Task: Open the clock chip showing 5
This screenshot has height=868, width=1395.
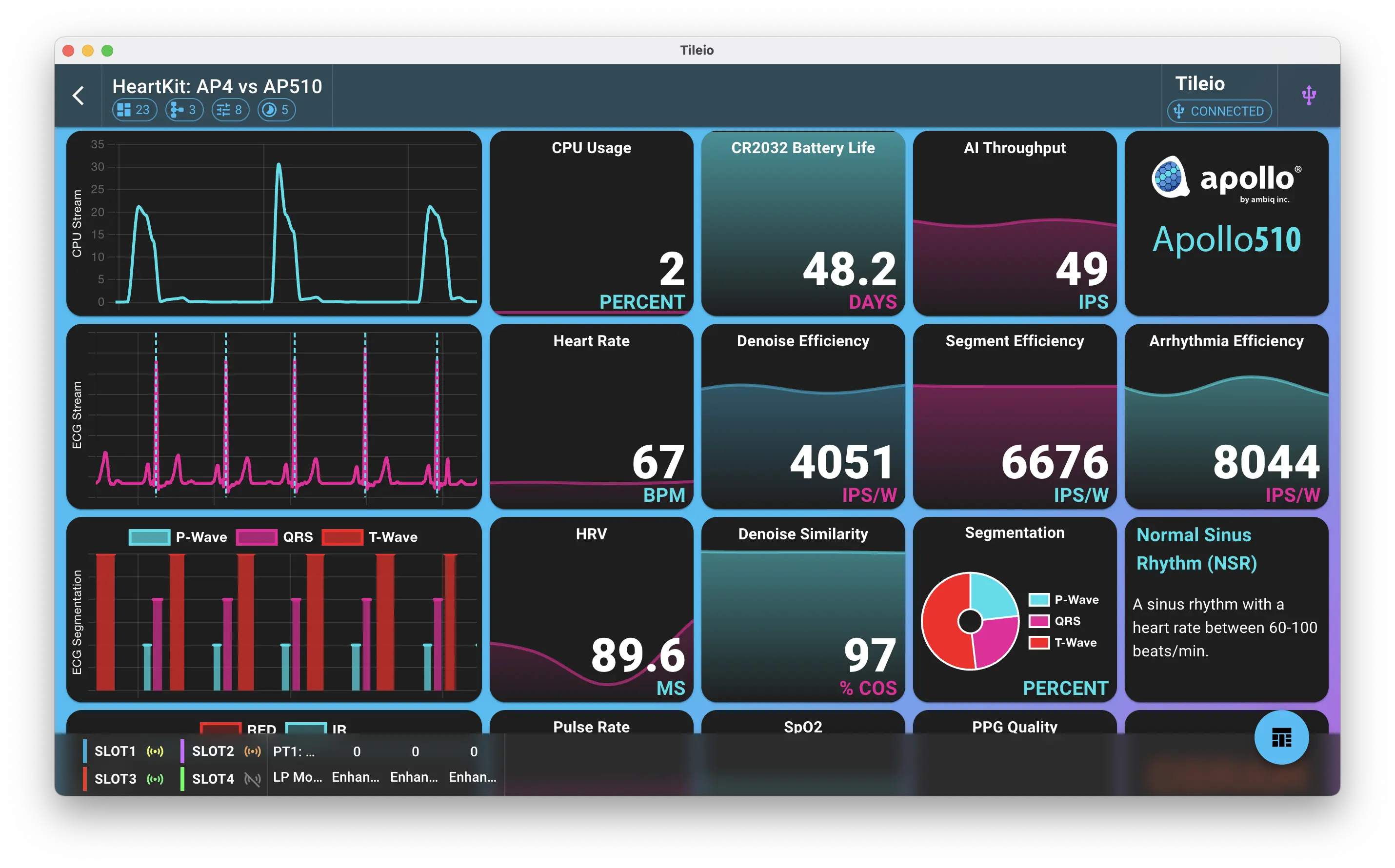Action: pyautogui.click(x=277, y=110)
